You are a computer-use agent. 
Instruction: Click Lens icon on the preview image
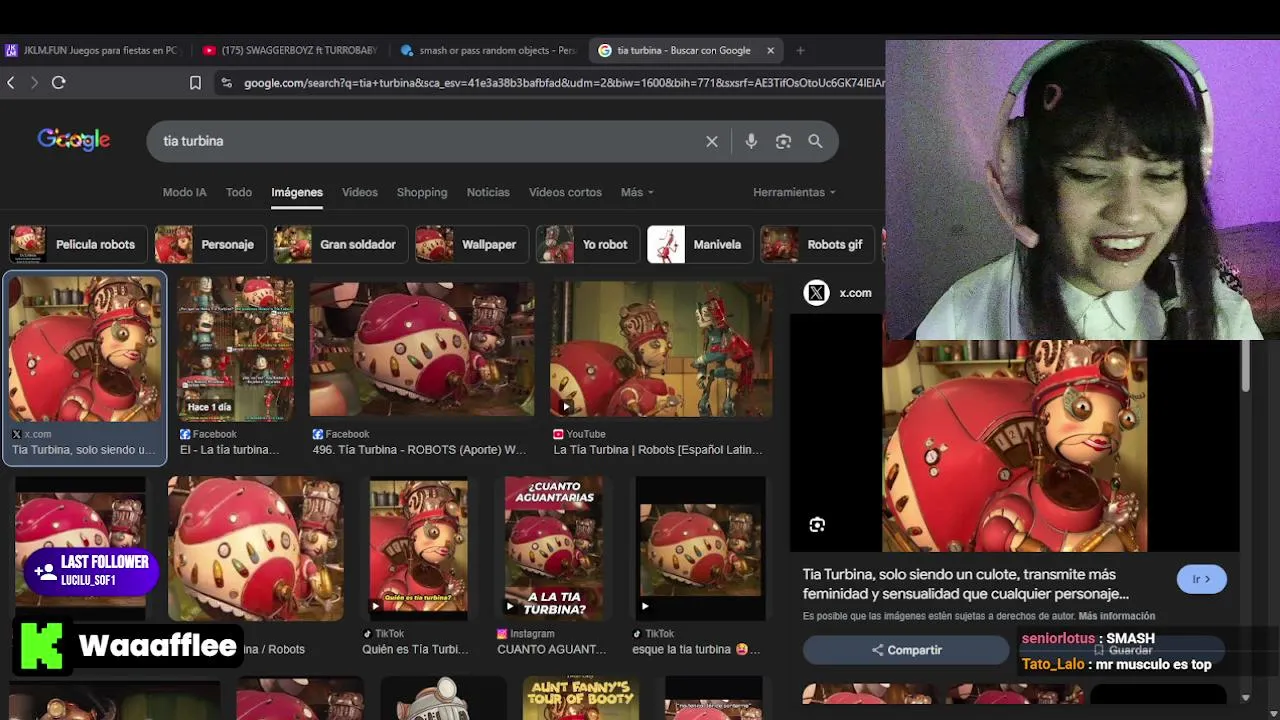817,525
